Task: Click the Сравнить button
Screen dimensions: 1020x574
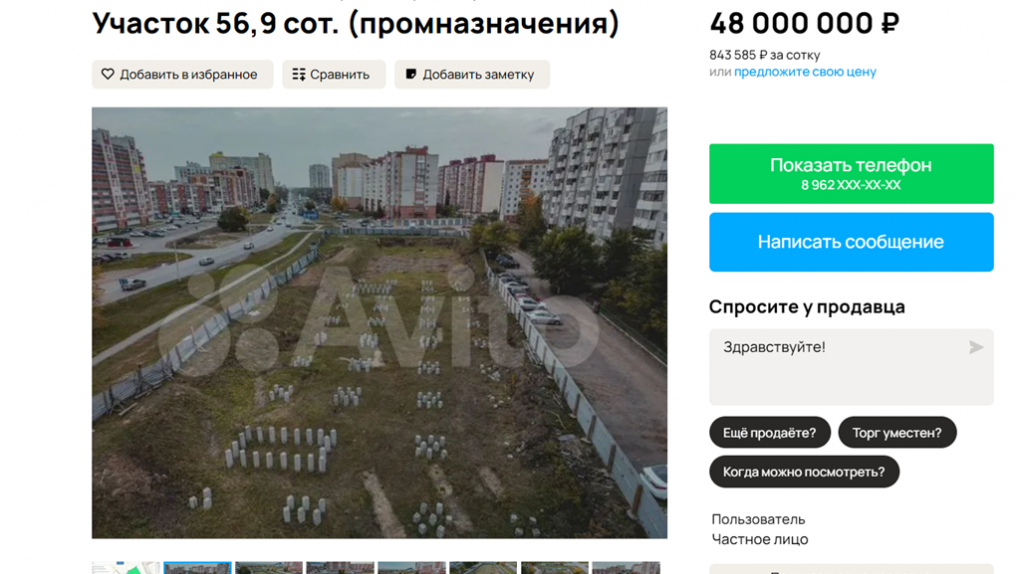Action: click(334, 74)
